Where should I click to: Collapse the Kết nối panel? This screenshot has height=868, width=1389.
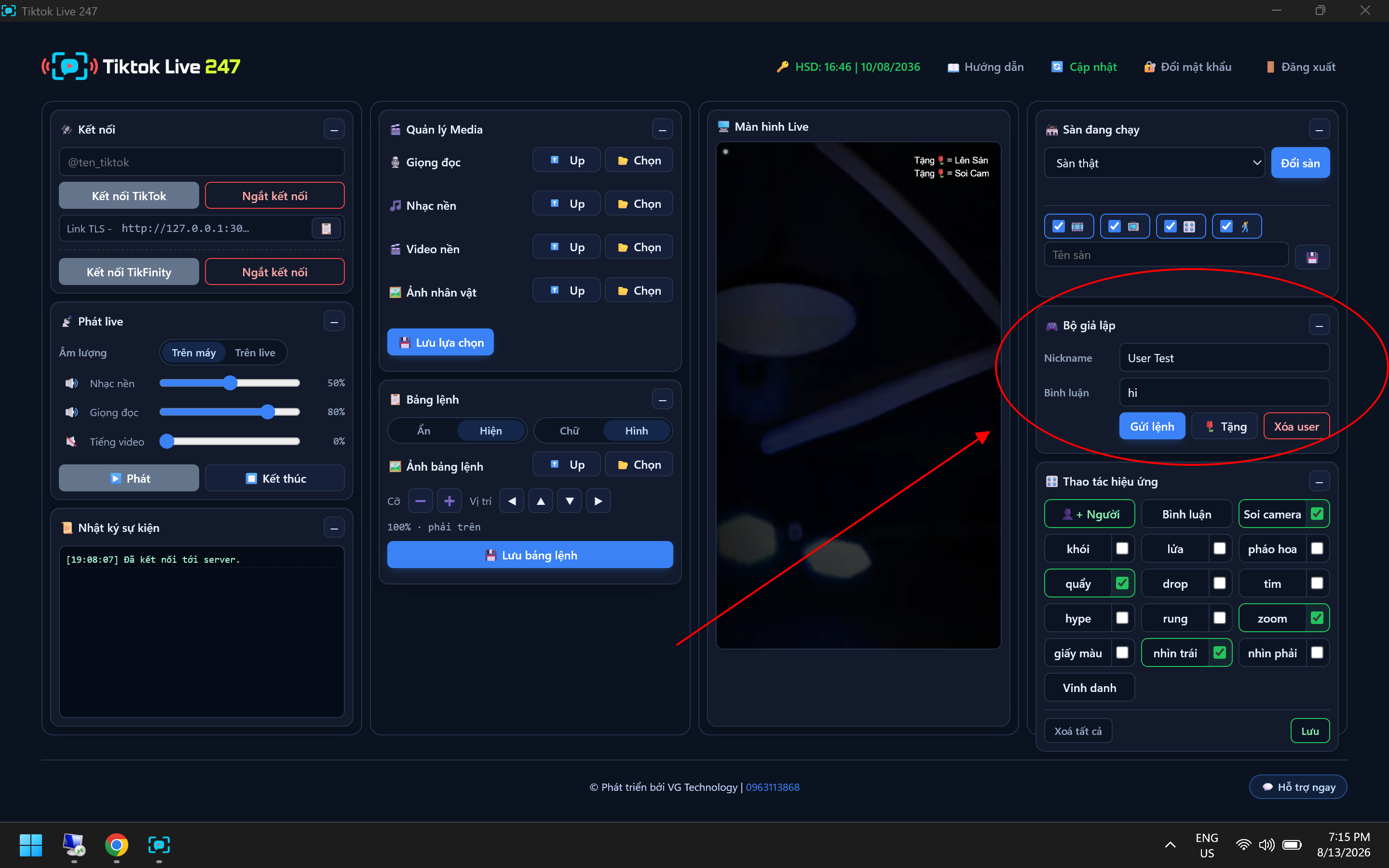(x=334, y=129)
